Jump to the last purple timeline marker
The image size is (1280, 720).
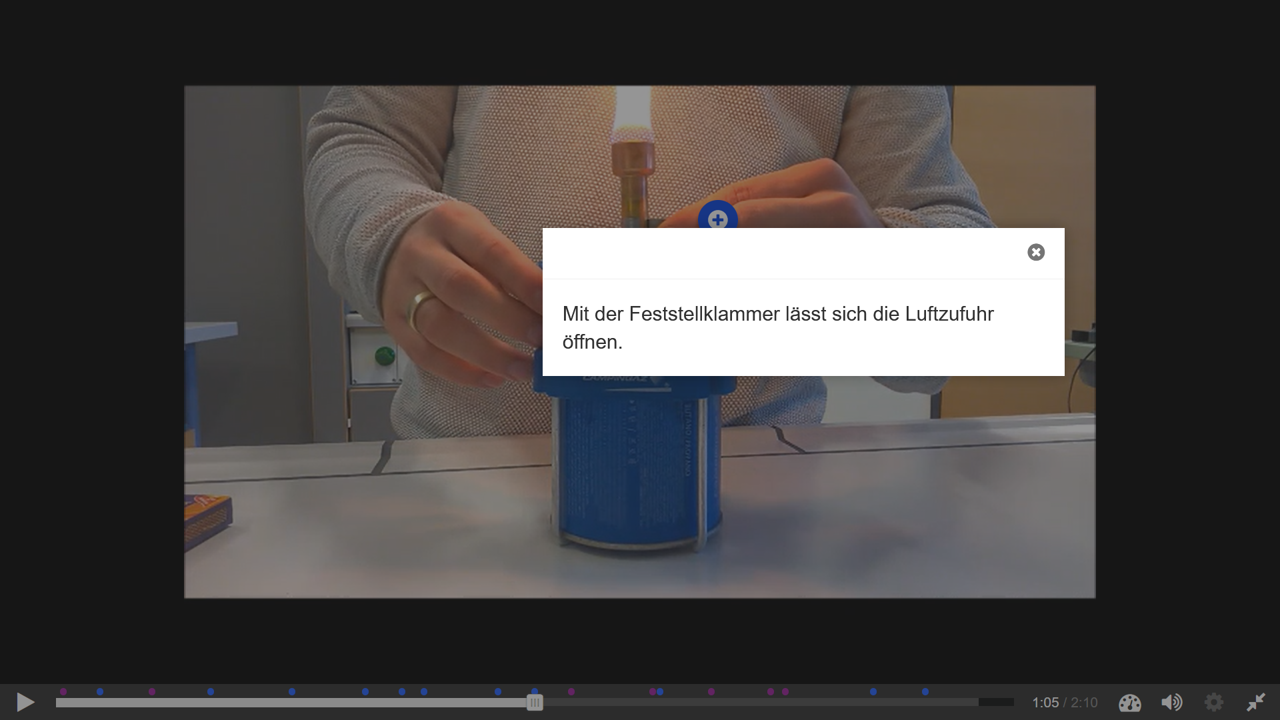pos(785,692)
